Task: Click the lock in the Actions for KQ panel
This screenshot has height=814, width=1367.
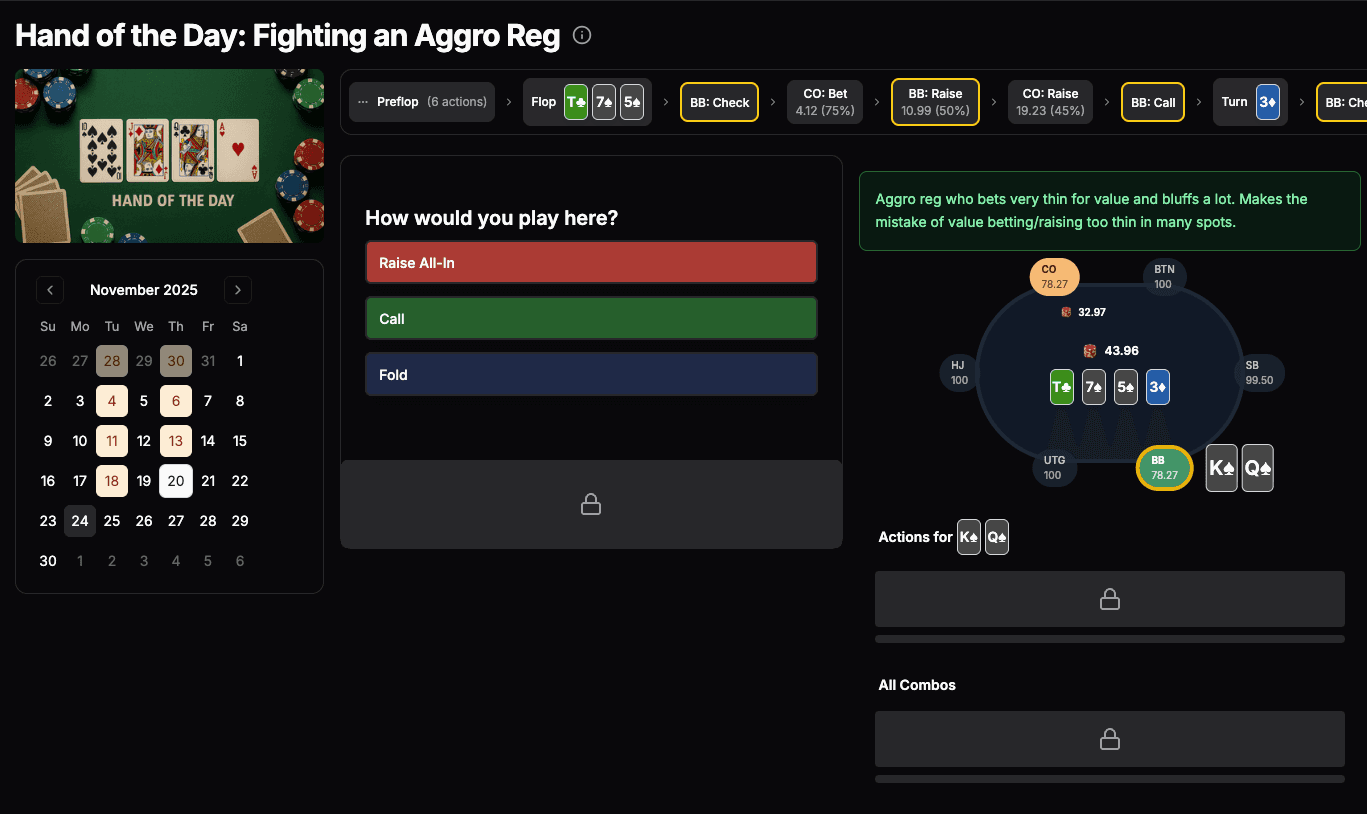Action: (x=1109, y=599)
